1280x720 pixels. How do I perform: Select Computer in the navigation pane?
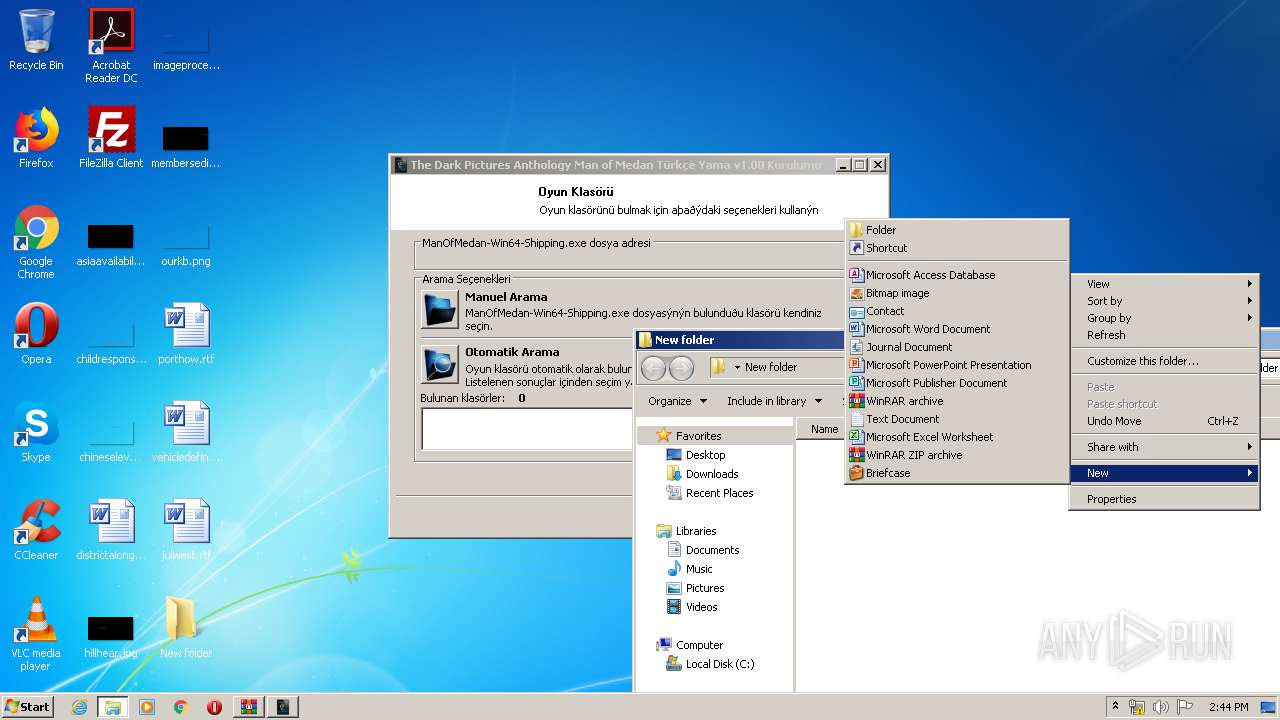699,645
